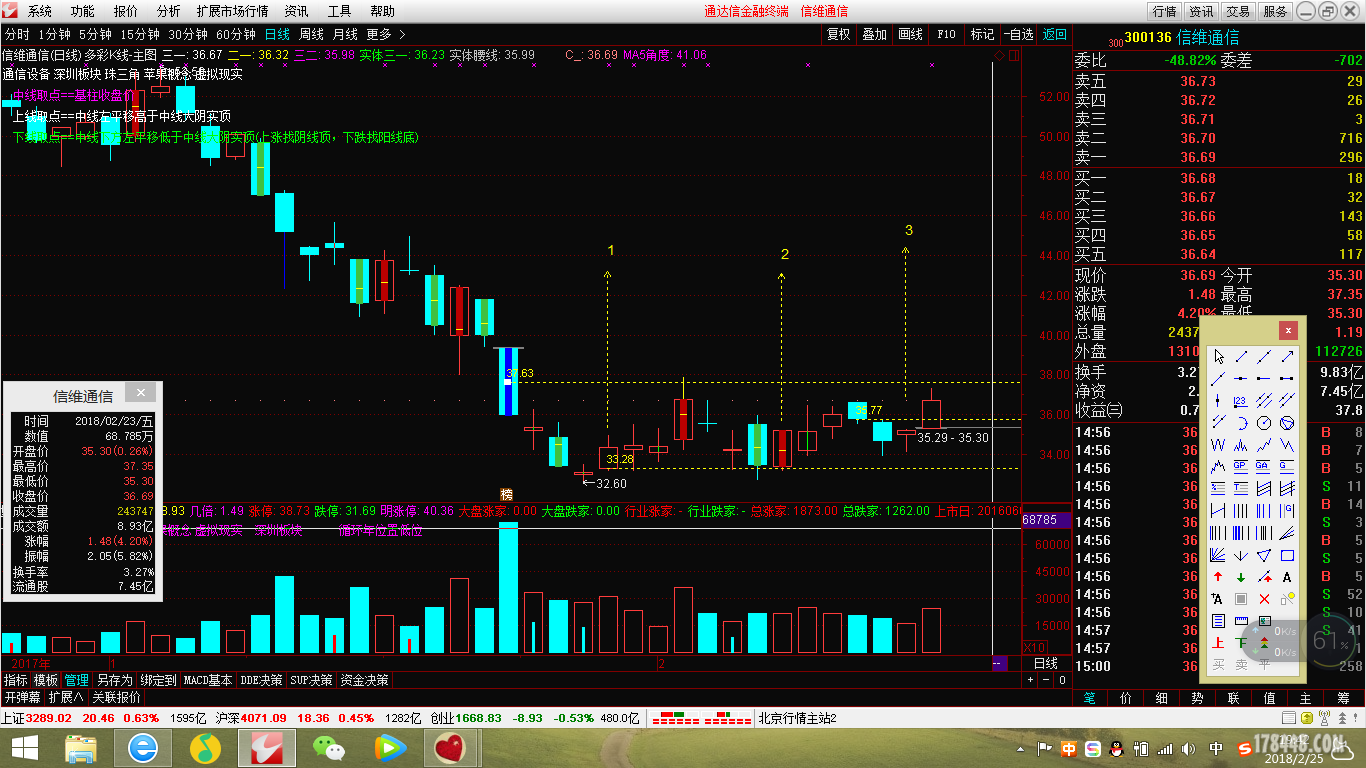Open the 系统 menu

(40, 11)
